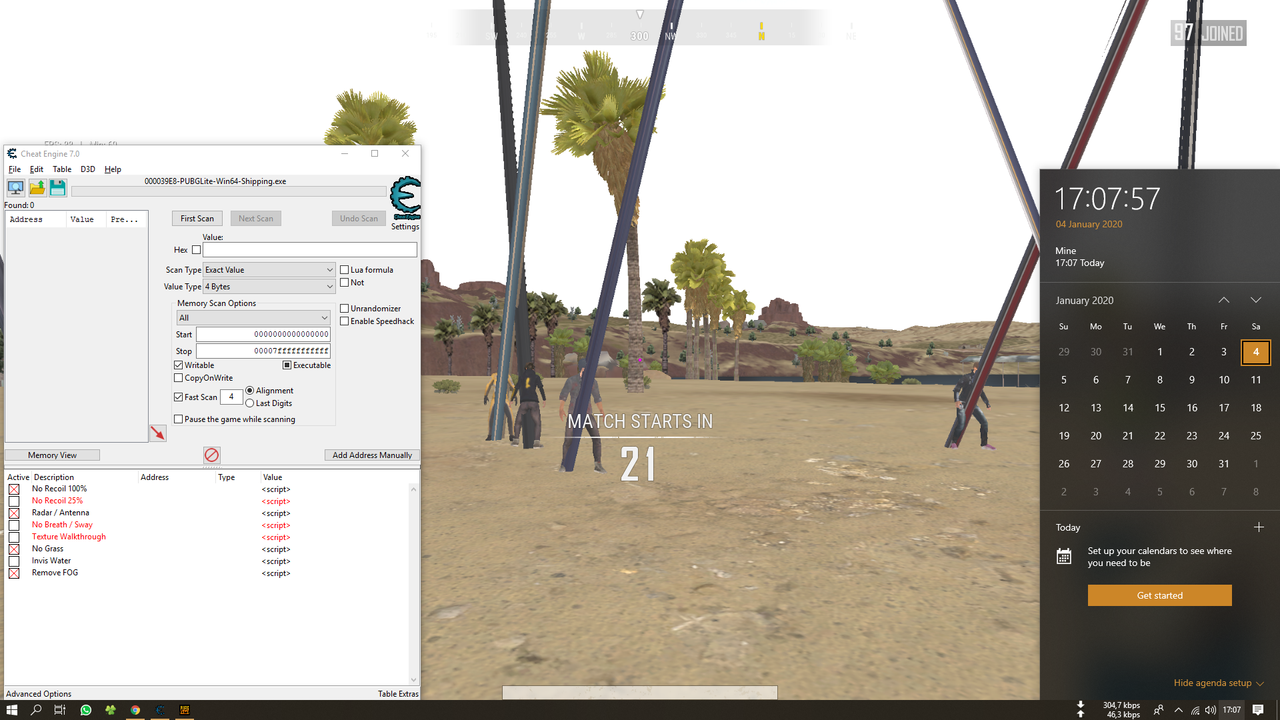Screen dimensions: 1280x720
Task: Activate the No Recoil 25% script
Action: point(14,501)
